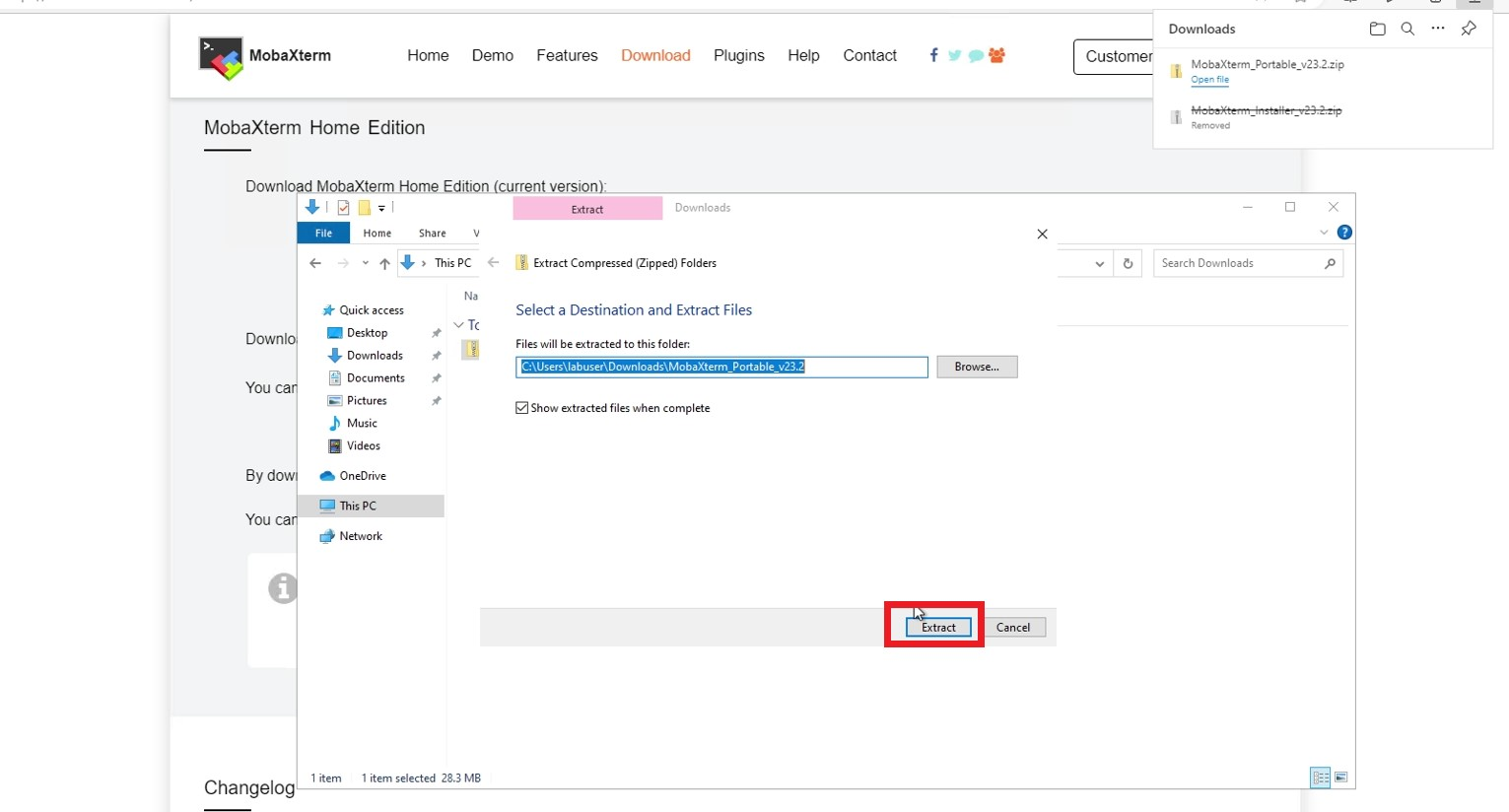This screenshot has width=1509, height=812.
Task: Open downloads folder icon in browser Downloads panel
Action: coord(1377,29)
